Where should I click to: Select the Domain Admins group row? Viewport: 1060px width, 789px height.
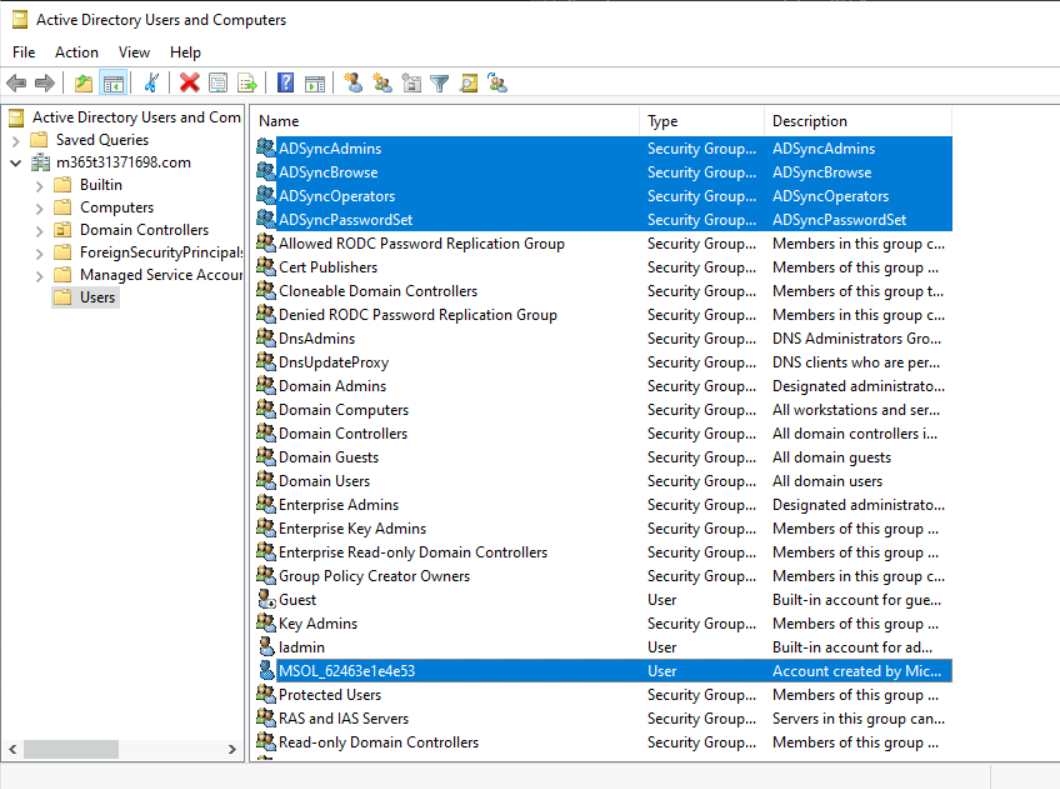click(332, 386)
